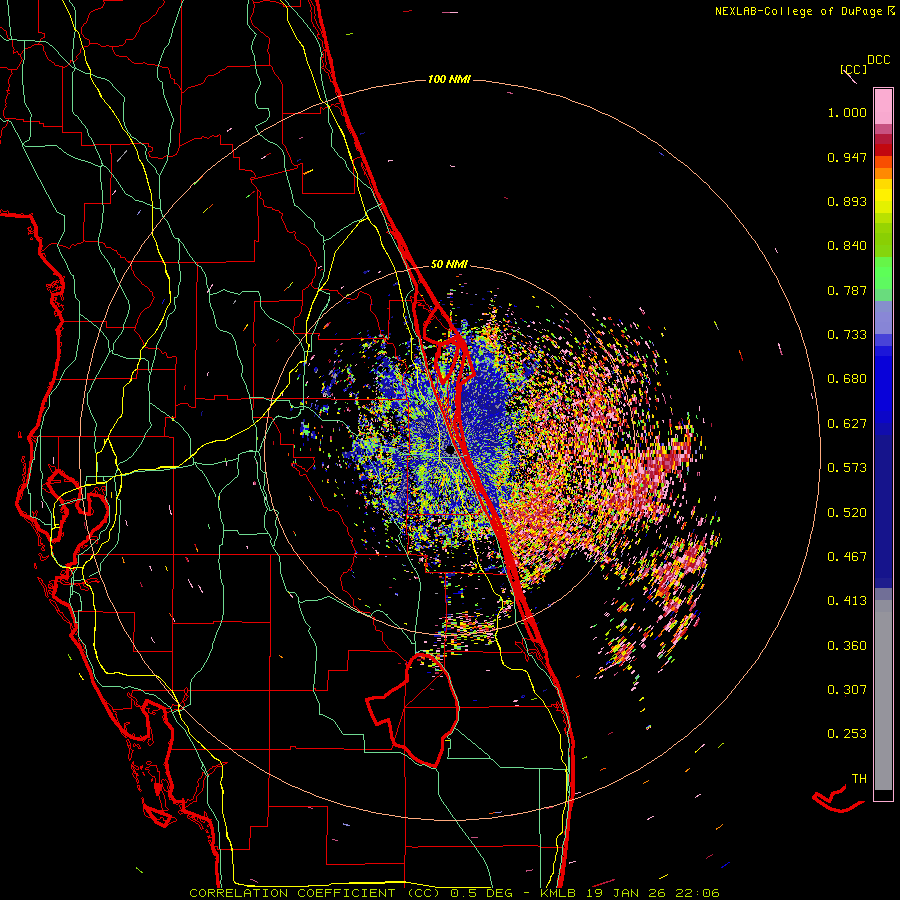Click the gray lower segment of the colorbar

pos(883,695)
